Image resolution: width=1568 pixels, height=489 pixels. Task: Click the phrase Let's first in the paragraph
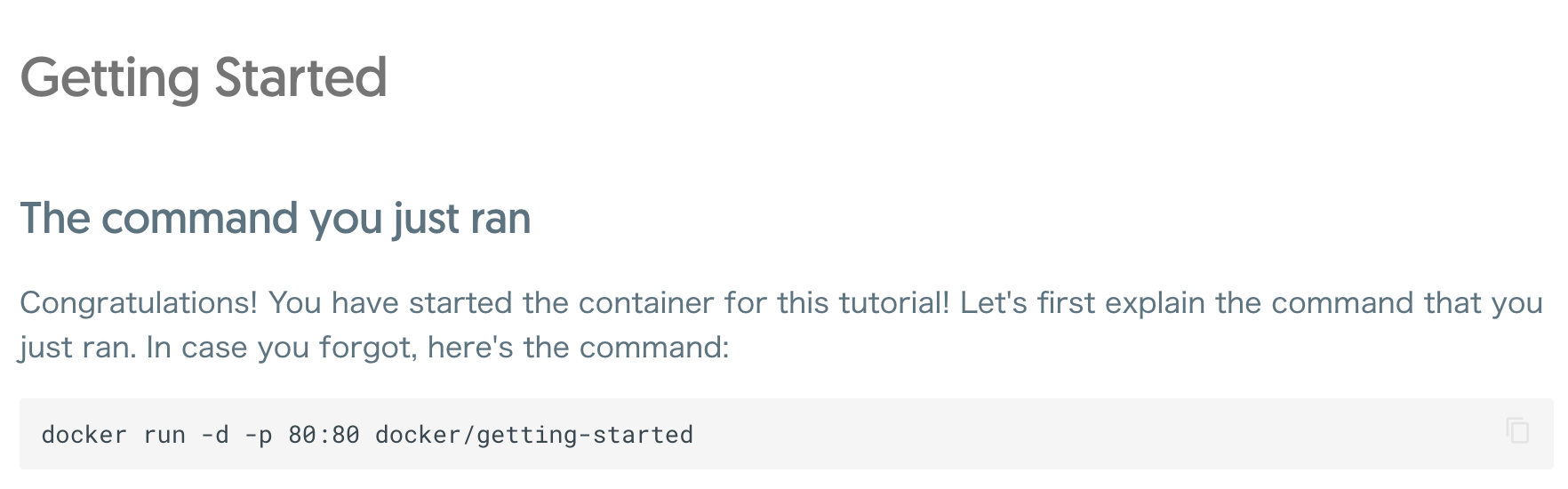[x=1028, y=303]
